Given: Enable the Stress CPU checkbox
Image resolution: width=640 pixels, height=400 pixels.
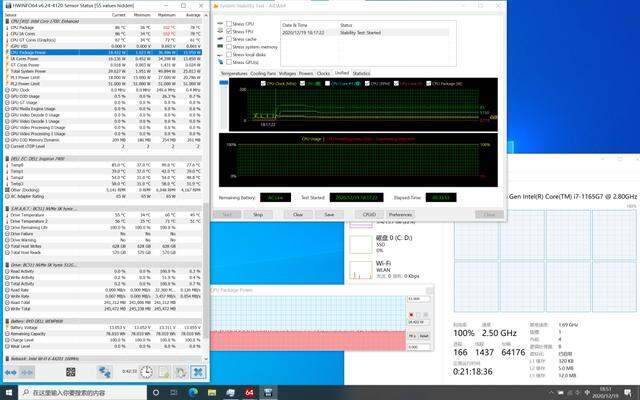Looking at the screenshot, I should tap(229, 24).
